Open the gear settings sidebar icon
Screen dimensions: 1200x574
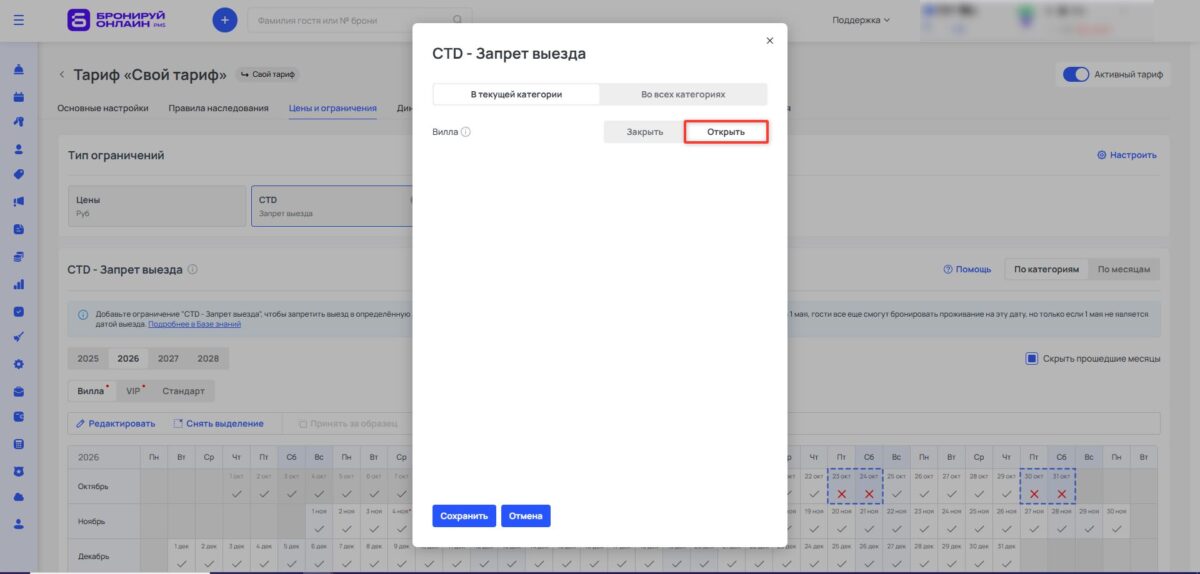tap(19, 364)
